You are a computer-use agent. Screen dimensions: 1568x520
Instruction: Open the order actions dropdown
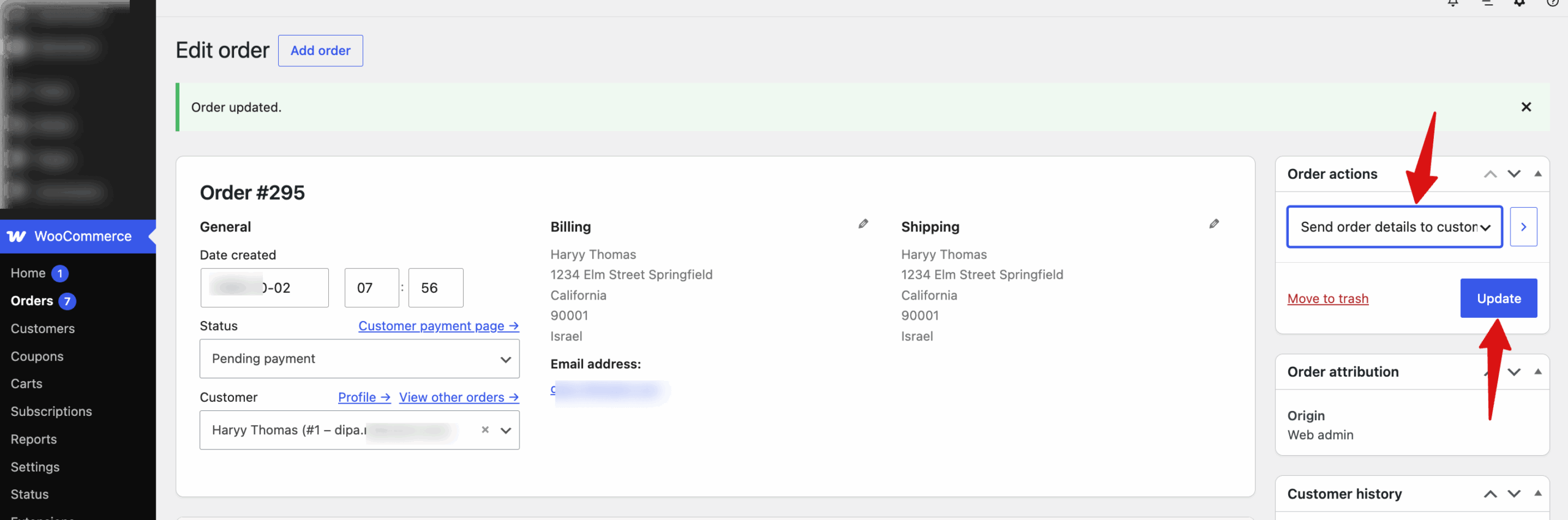point(1395,227)
